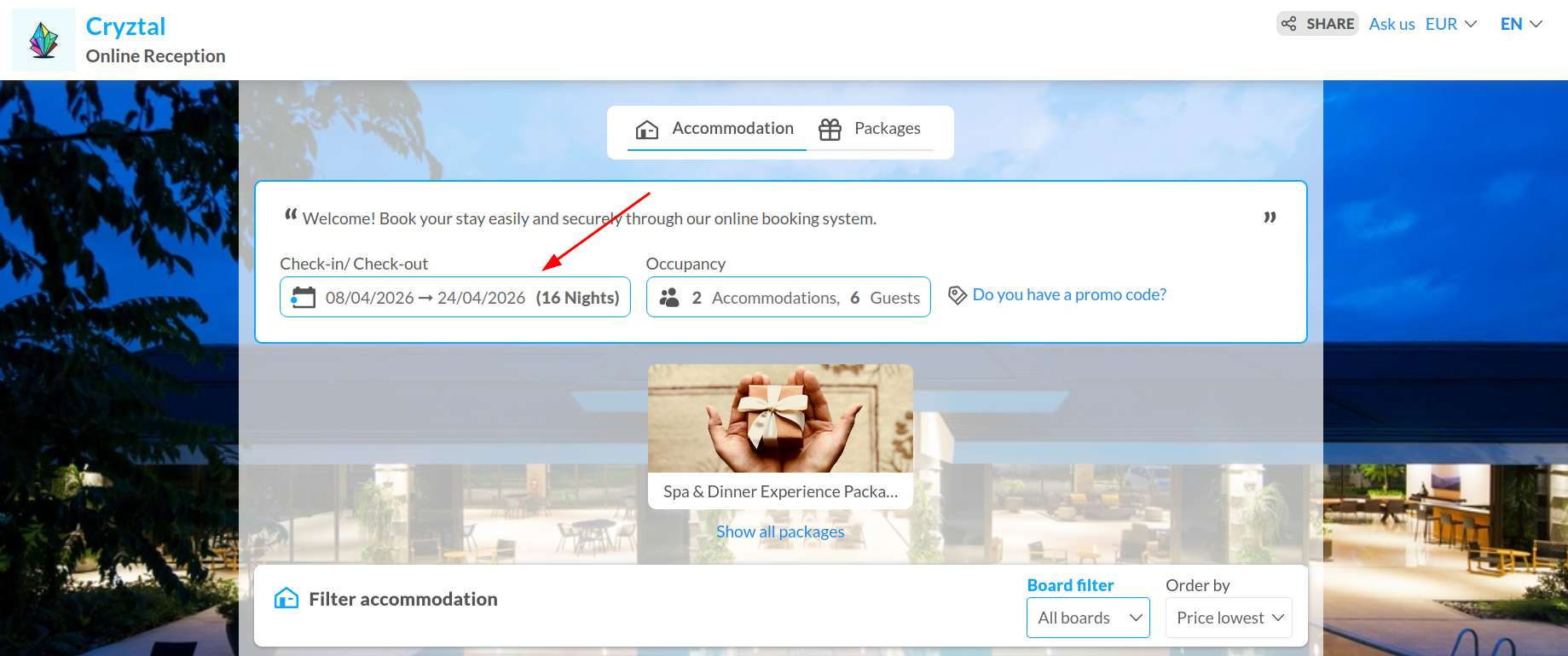
Task: Switch to the Packages tab
Action: [x=871, y=129]
